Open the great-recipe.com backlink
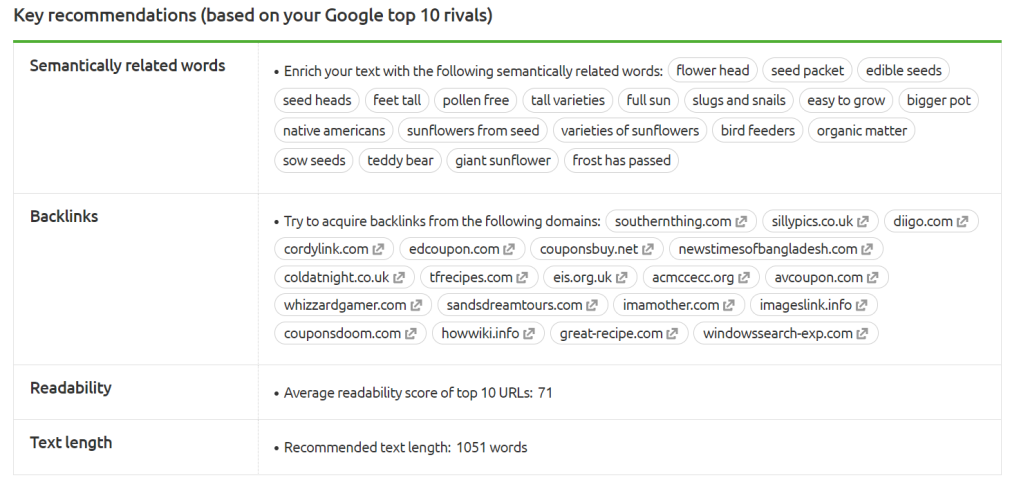This screenshot has width=1010, height=489. pyautogui.click(x=611, y=333)
